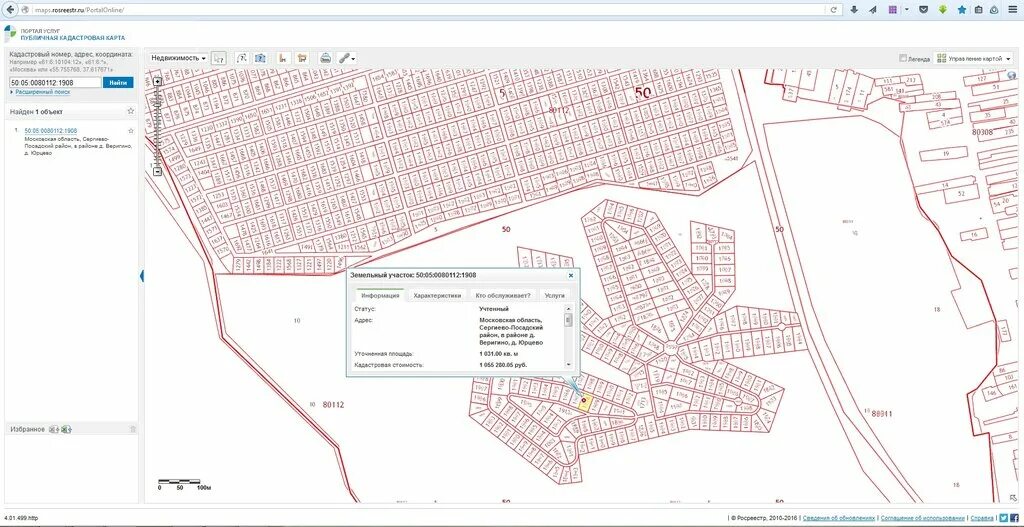
Task: Delete favorites with the trash icon
Action: pyautogui.click(x=133, y=429)
